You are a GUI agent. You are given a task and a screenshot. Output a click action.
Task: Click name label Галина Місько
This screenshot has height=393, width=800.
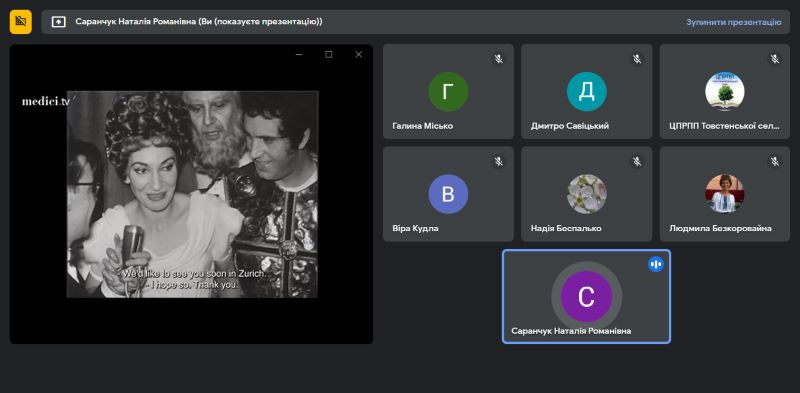[x=422, y=126]
